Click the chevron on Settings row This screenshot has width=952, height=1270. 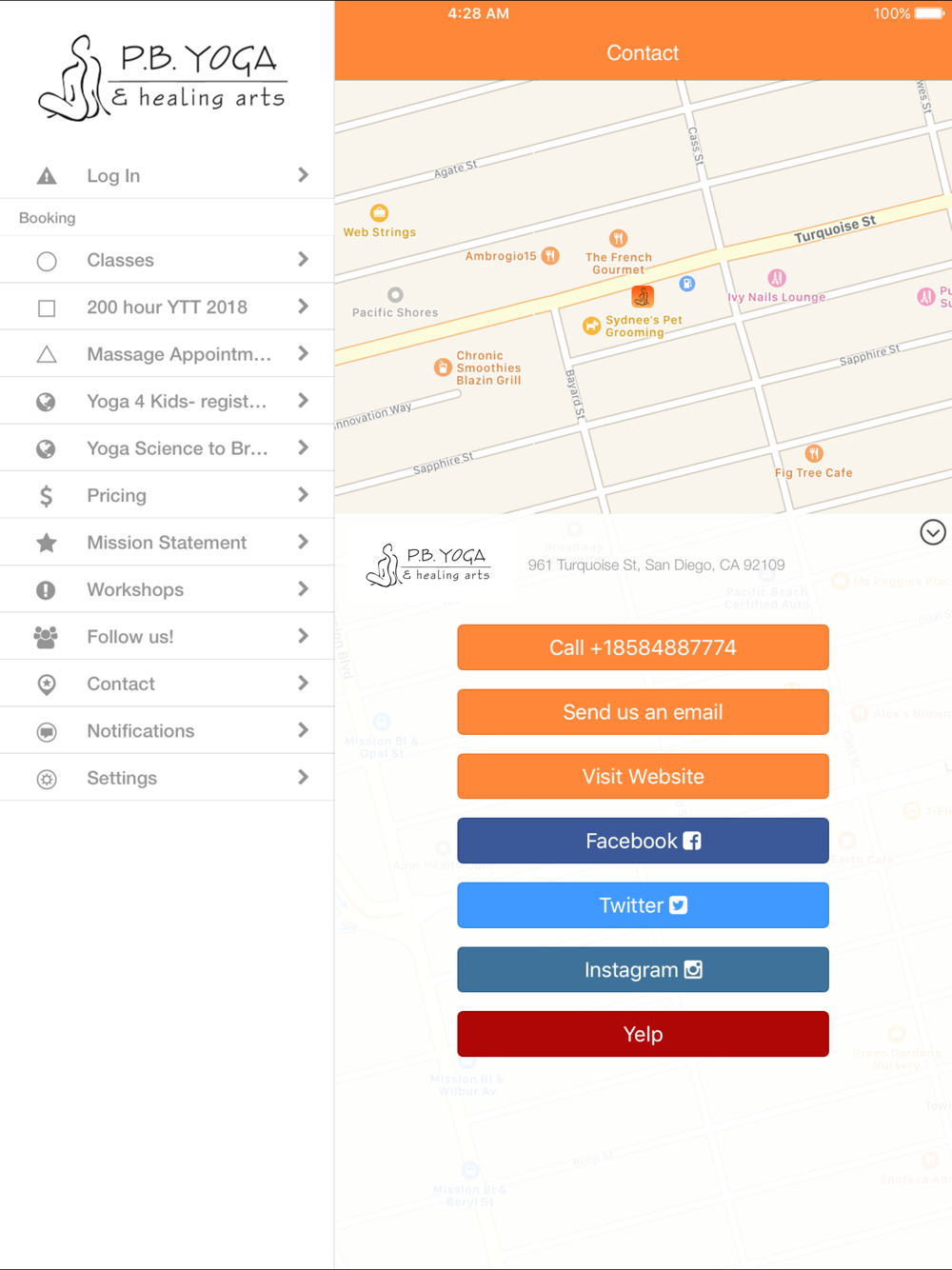(303, 777)
